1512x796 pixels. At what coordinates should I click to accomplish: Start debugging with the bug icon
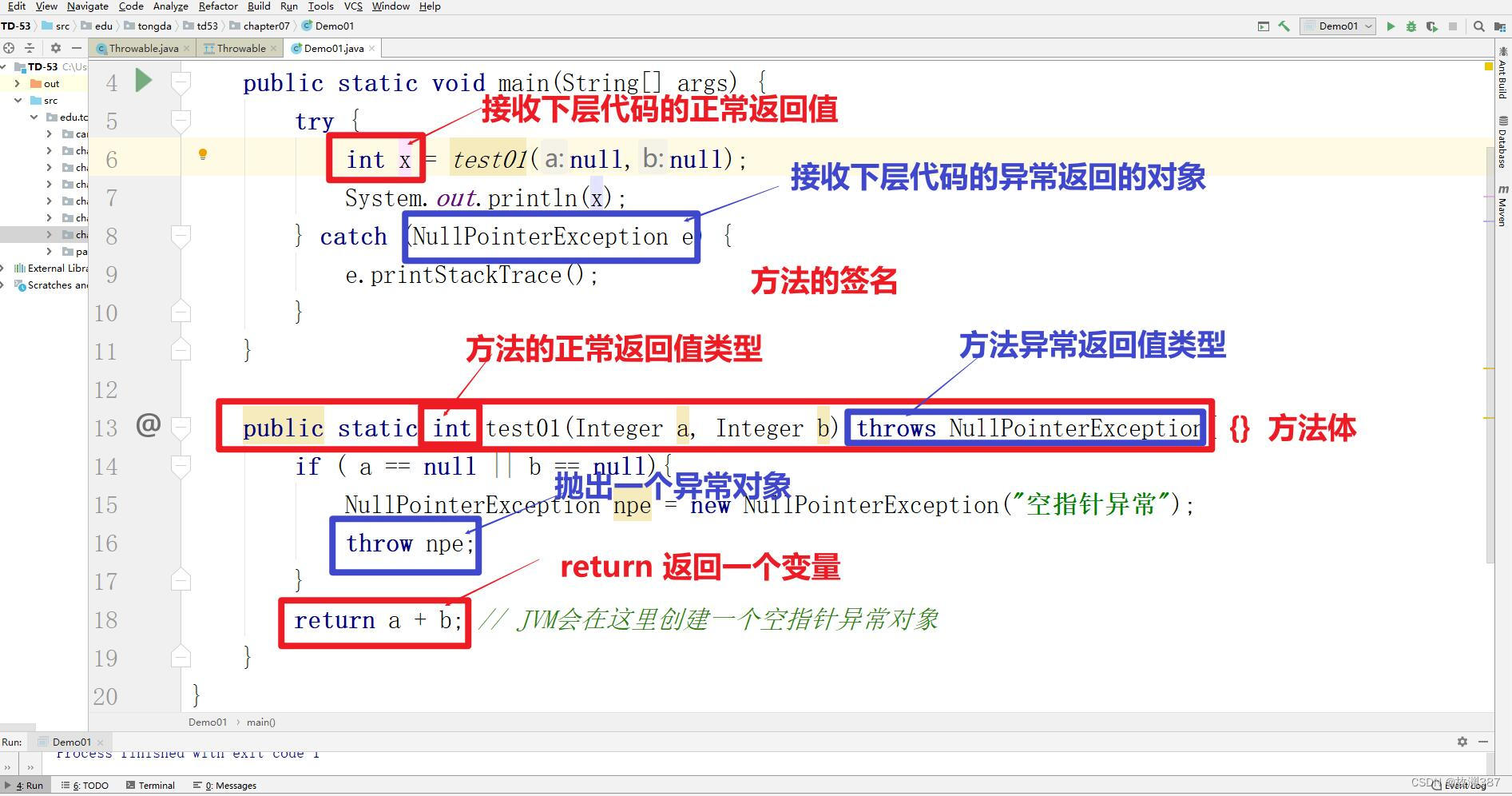(x=1412, y=26)
